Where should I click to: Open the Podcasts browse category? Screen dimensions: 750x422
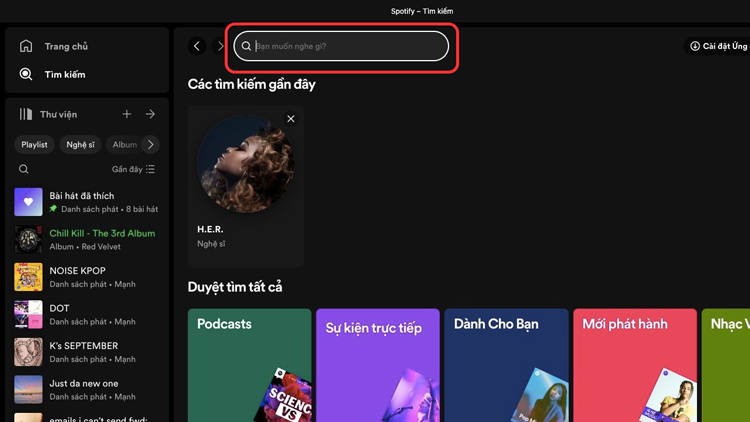tap(249, 366)
